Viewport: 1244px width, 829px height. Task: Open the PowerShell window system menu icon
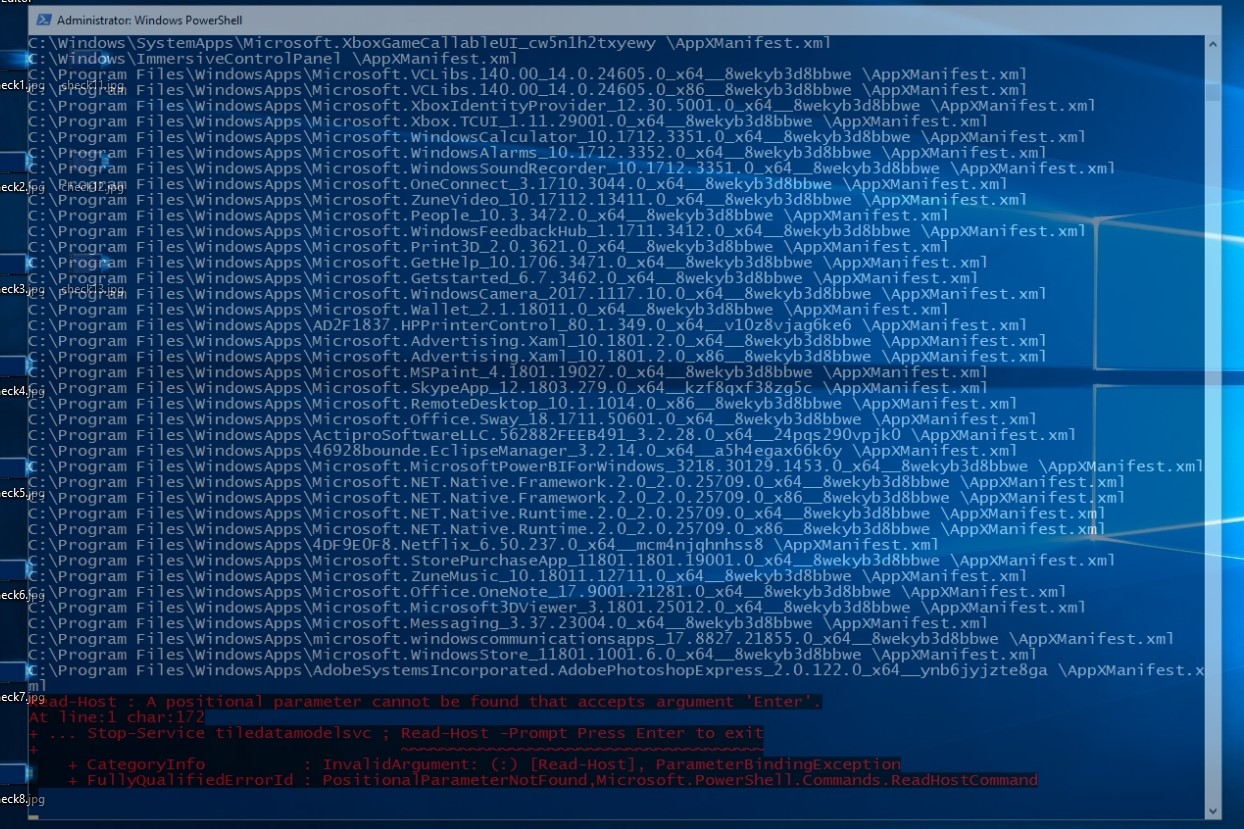[44, 20]
